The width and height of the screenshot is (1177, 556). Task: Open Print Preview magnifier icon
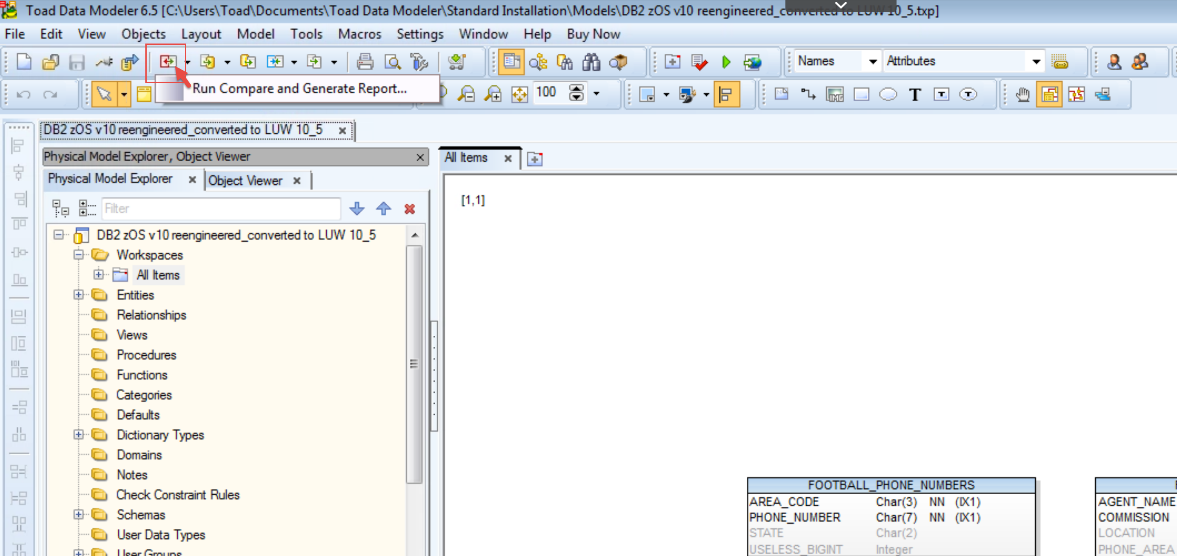click(392, 62)
